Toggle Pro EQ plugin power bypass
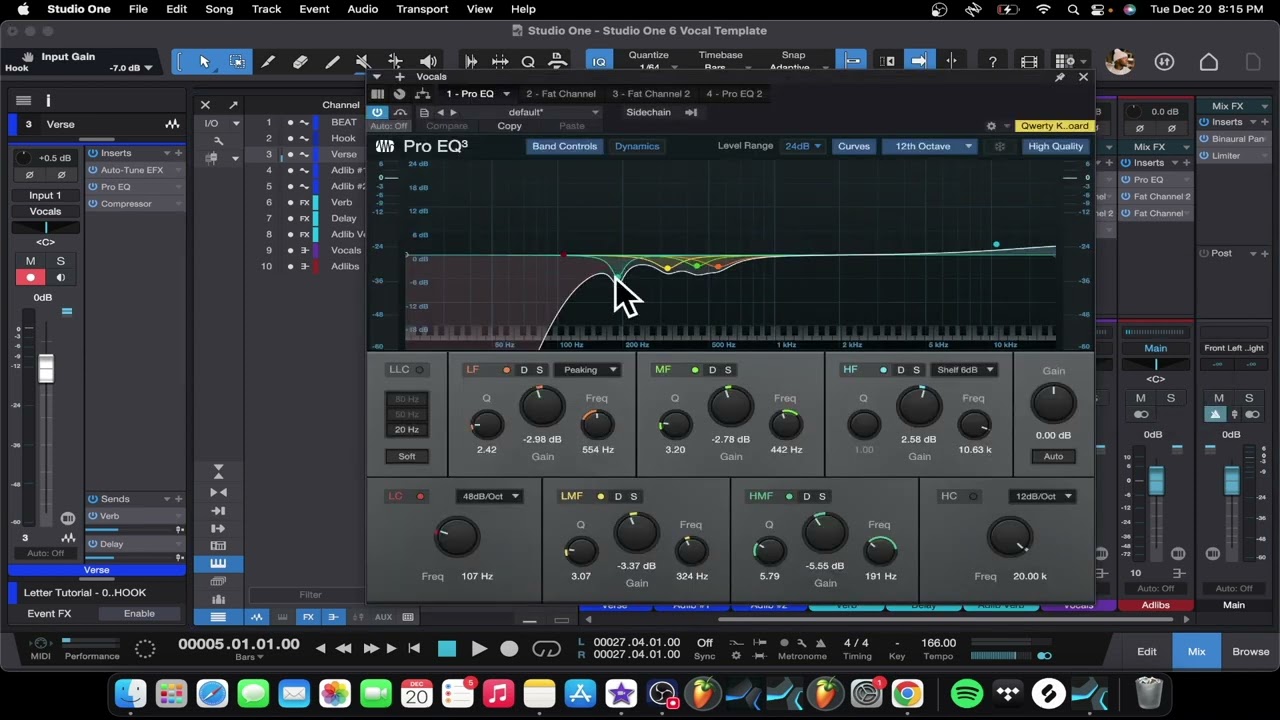The height and width of the screenshot is (720, 1280). [x=377, y=112]
